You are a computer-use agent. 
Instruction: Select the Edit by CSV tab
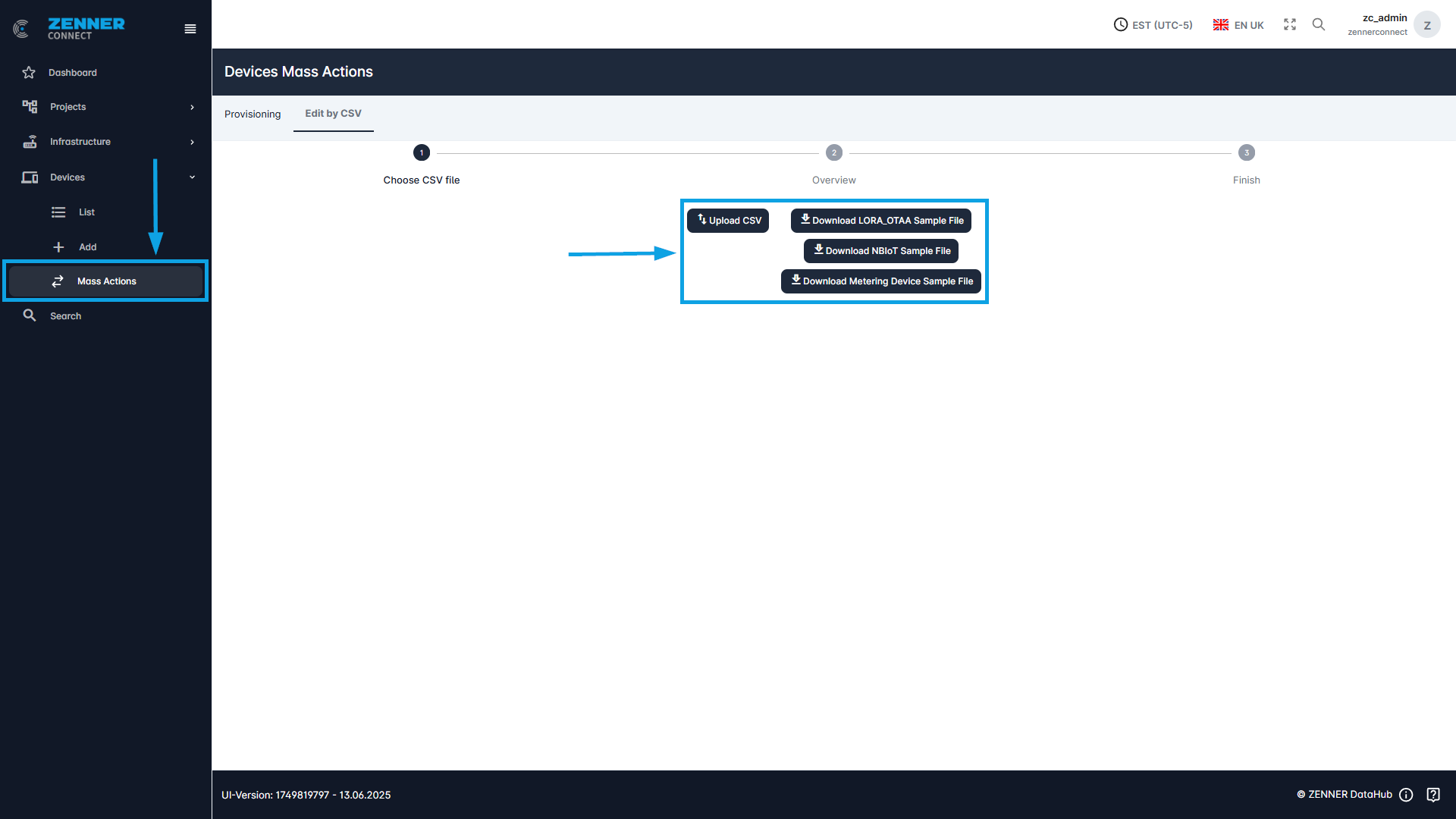pos(333,114)
